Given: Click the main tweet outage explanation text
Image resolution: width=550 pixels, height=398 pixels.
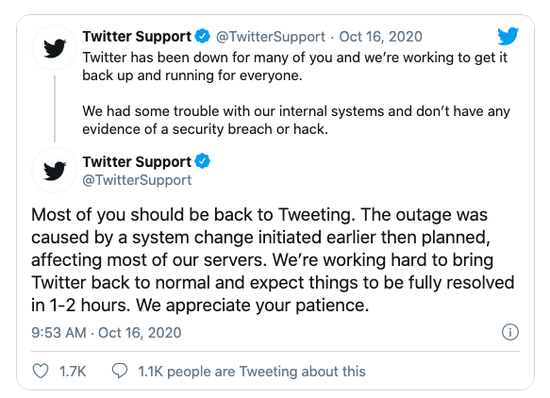Looking at the screenshot, I should click(x=273, y=260).
